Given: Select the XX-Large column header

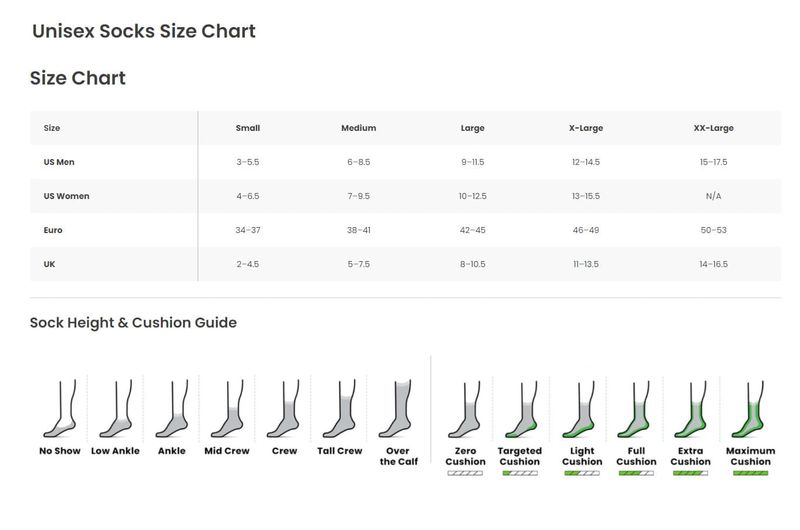Looking at the screenshot, I should point(713,128).
